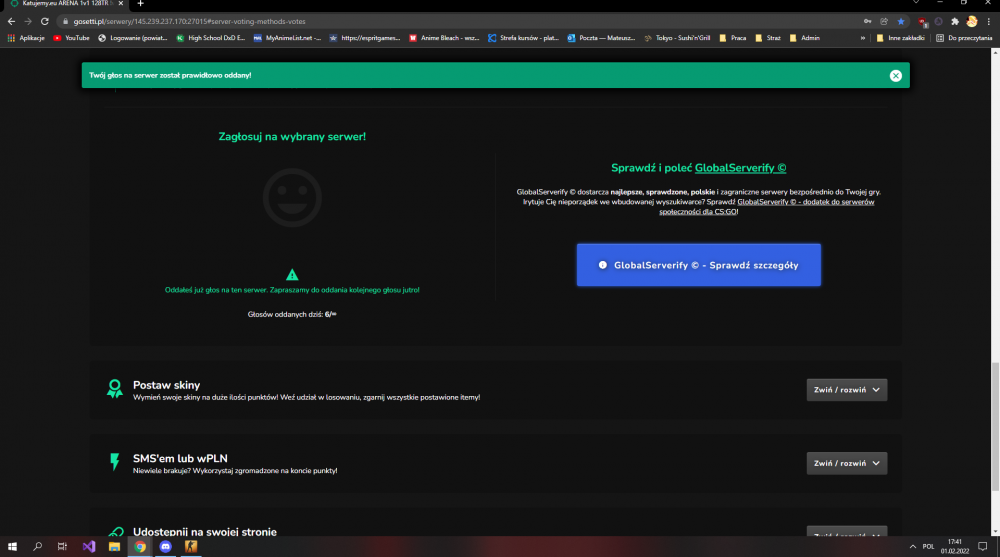Image resolution: width=1000 pixels, height=557 pixels.
Task: Click the Postaw skiny heading
Action: [166, 385]
